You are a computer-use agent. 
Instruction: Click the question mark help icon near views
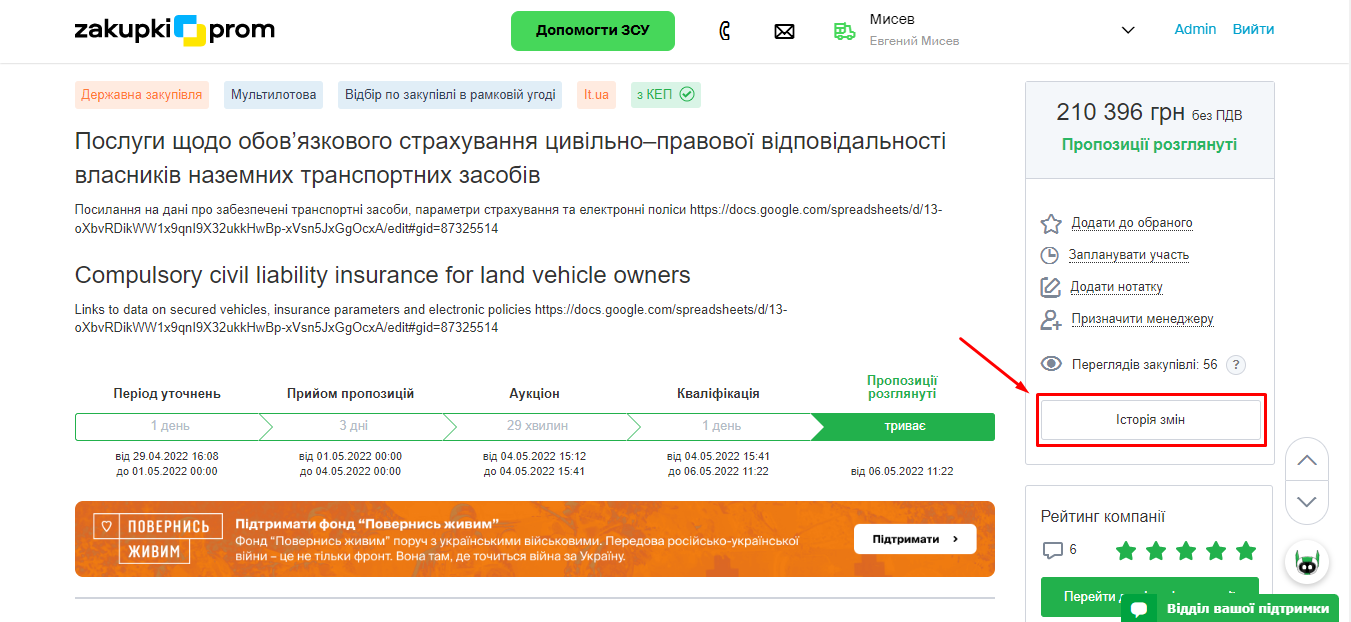[1236, 365]
